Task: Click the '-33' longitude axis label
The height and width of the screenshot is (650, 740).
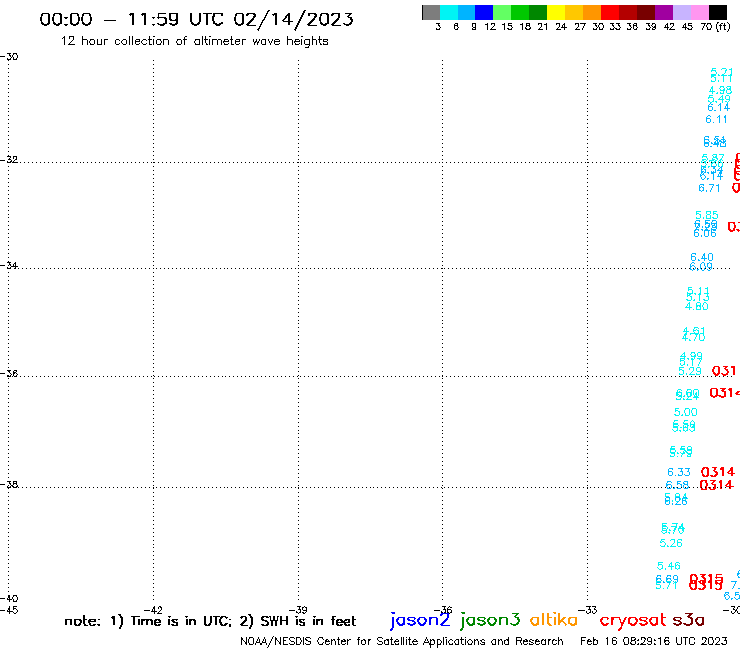Action: click(x=588, y=610)
